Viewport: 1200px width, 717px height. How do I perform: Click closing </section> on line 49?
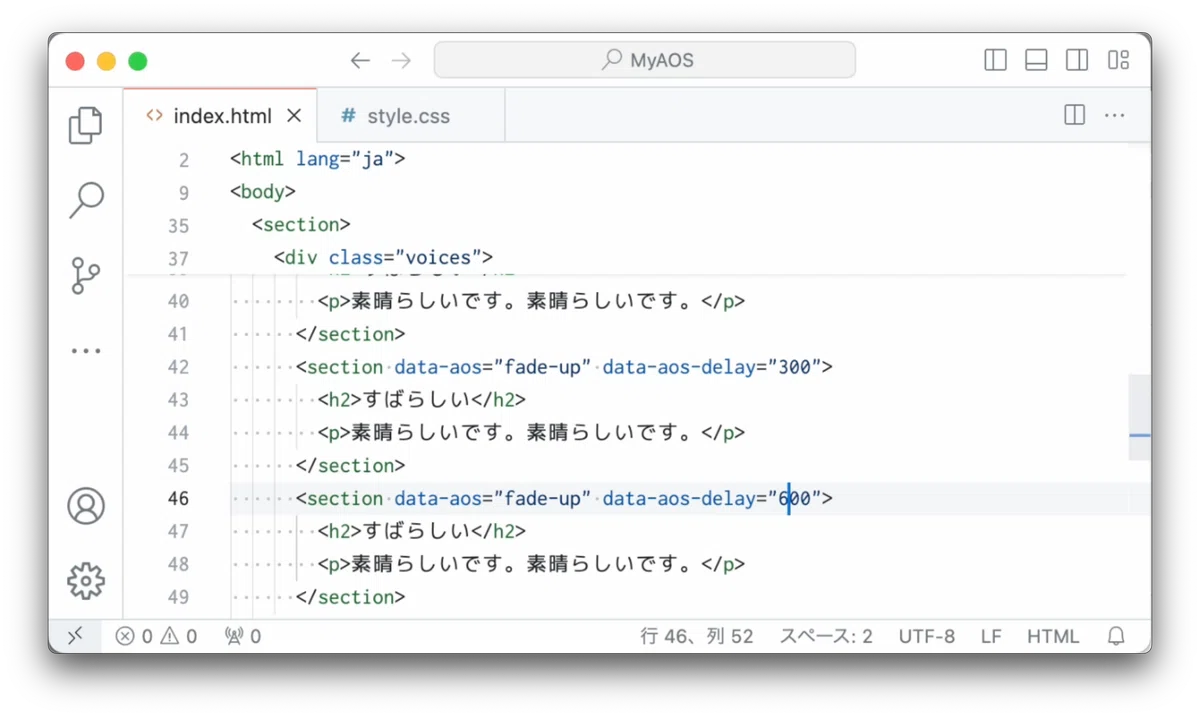point(350,597)
